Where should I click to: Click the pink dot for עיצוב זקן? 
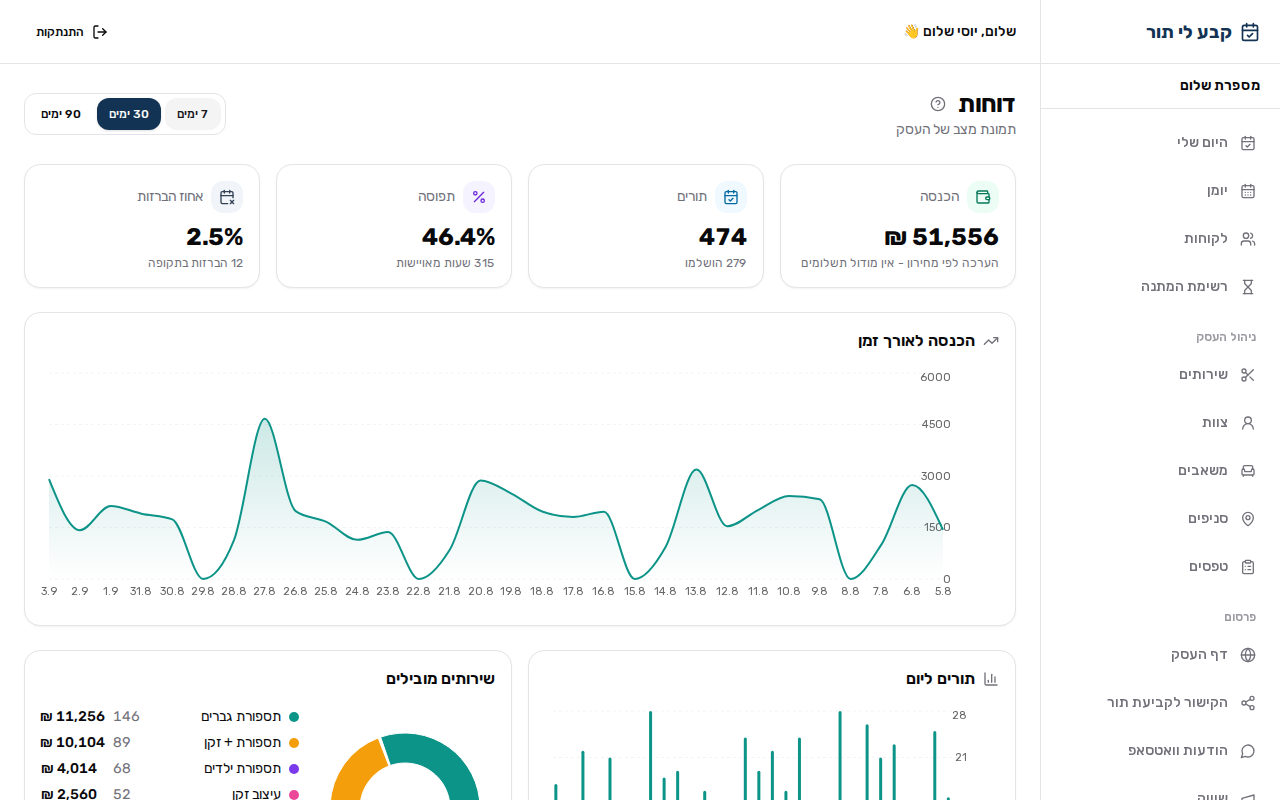coord(294,795)
